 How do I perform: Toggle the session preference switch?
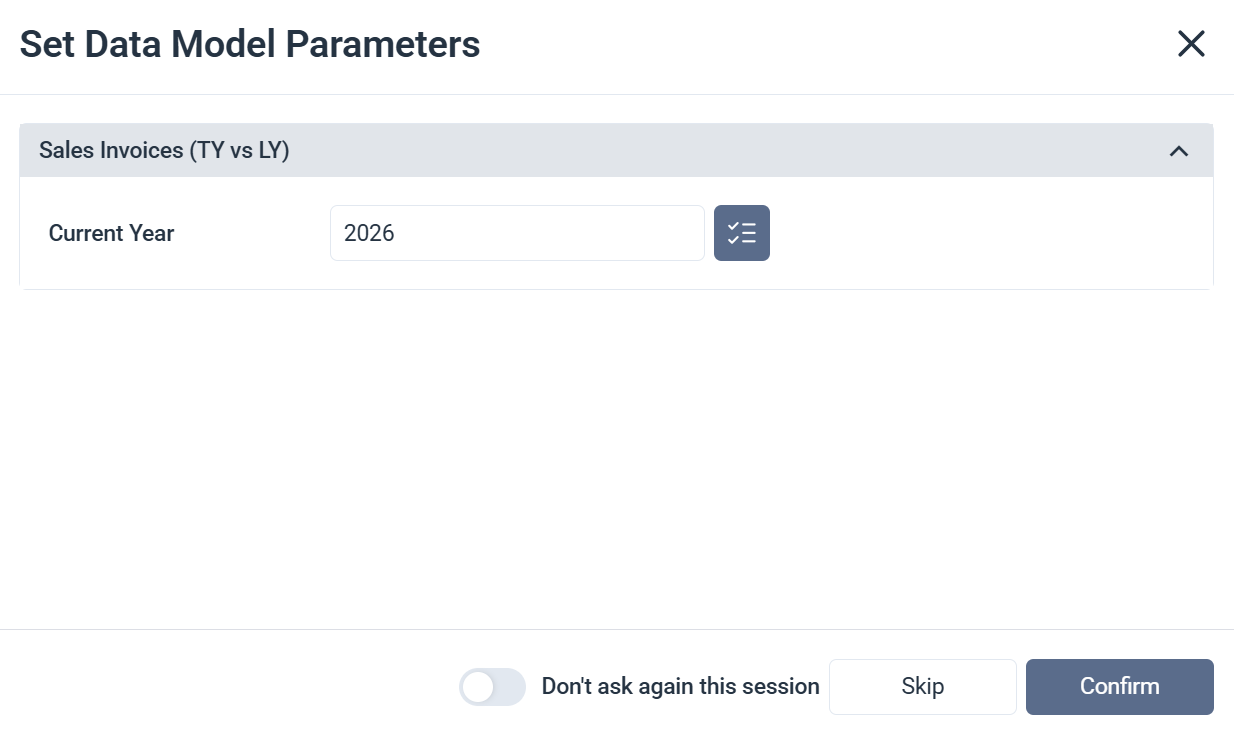[x=491, y=686]
